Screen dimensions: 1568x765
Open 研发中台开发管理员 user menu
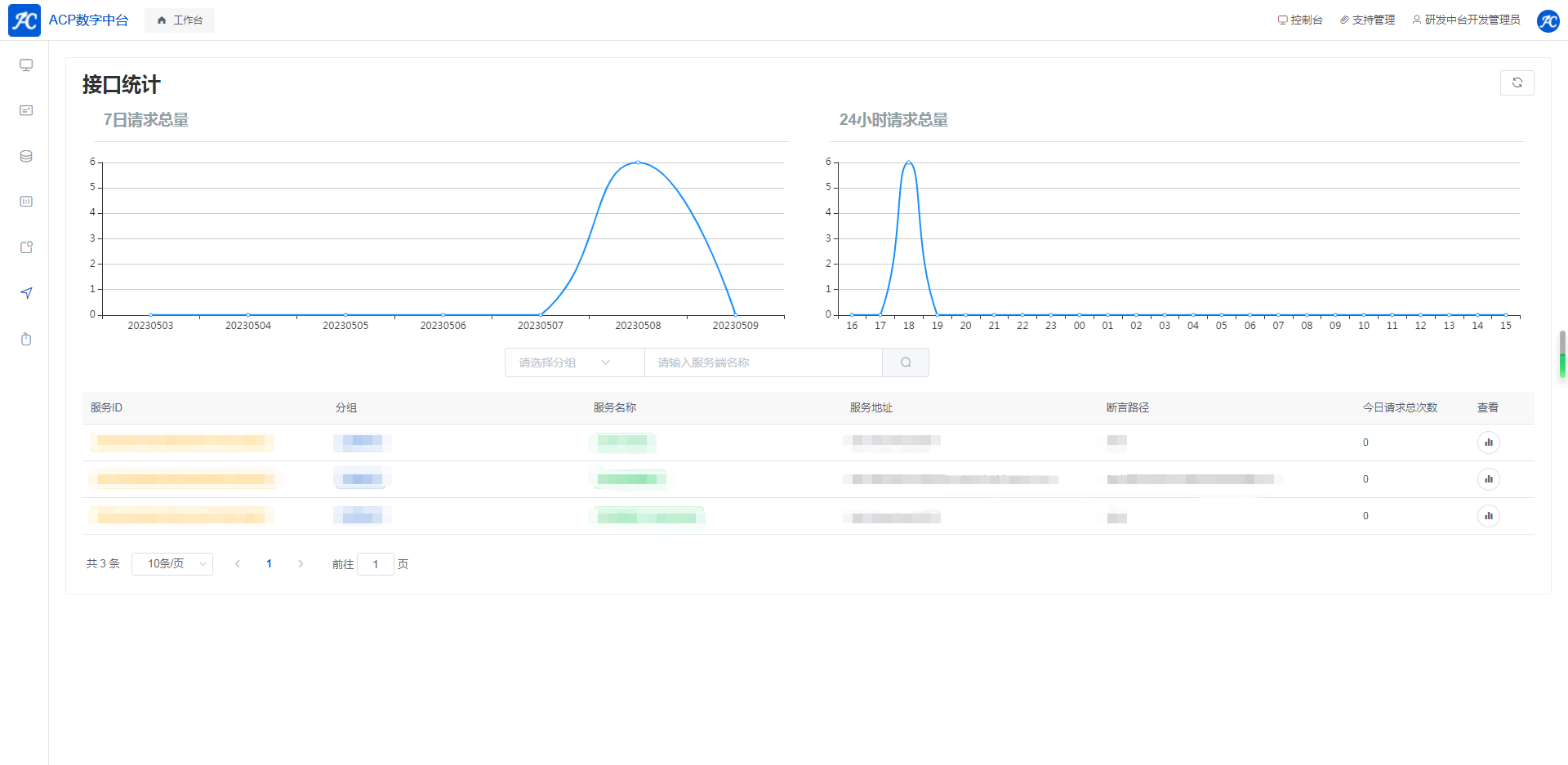(1466, 20)
